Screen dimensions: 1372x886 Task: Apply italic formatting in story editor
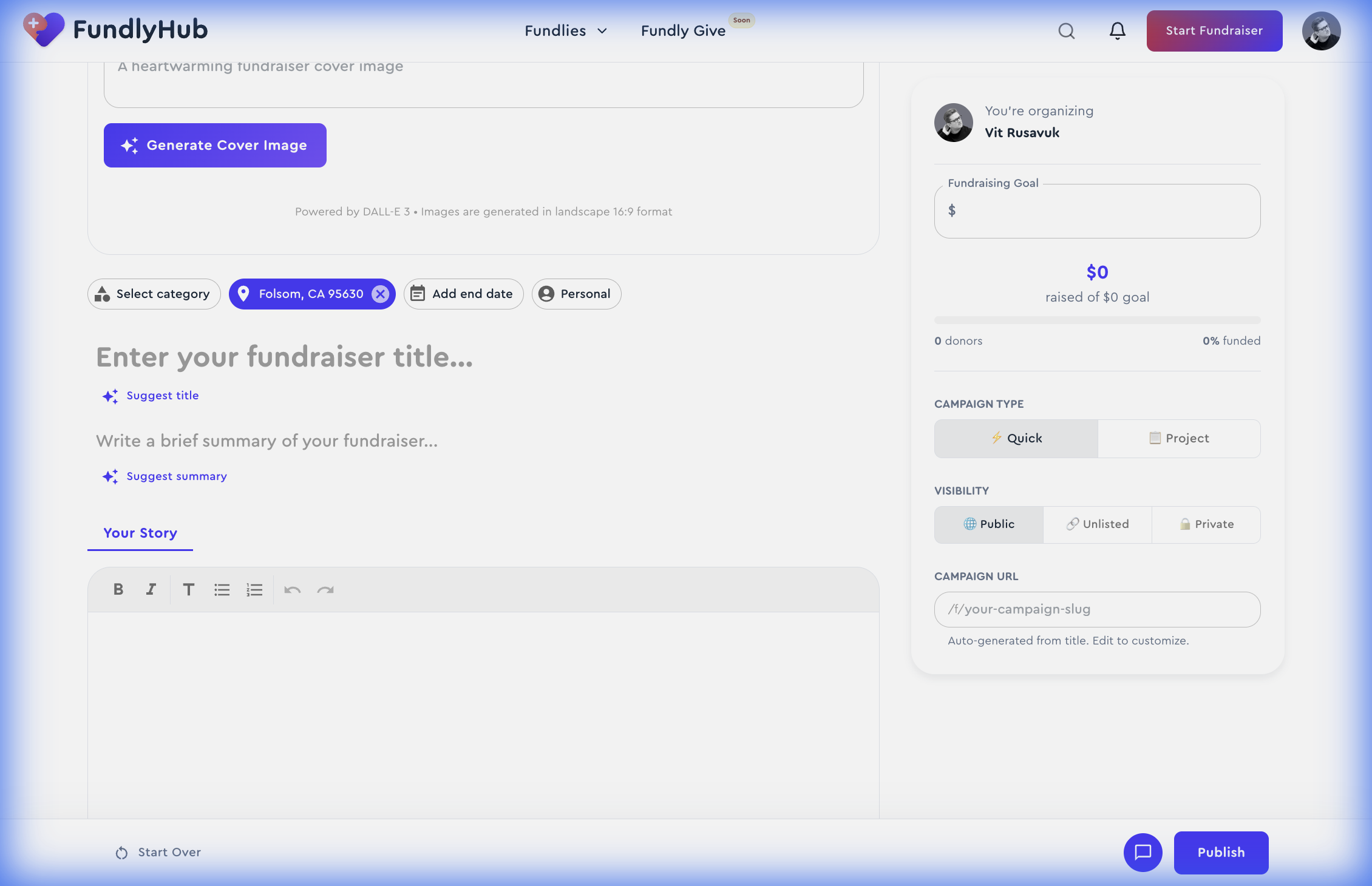pos(151,589)
